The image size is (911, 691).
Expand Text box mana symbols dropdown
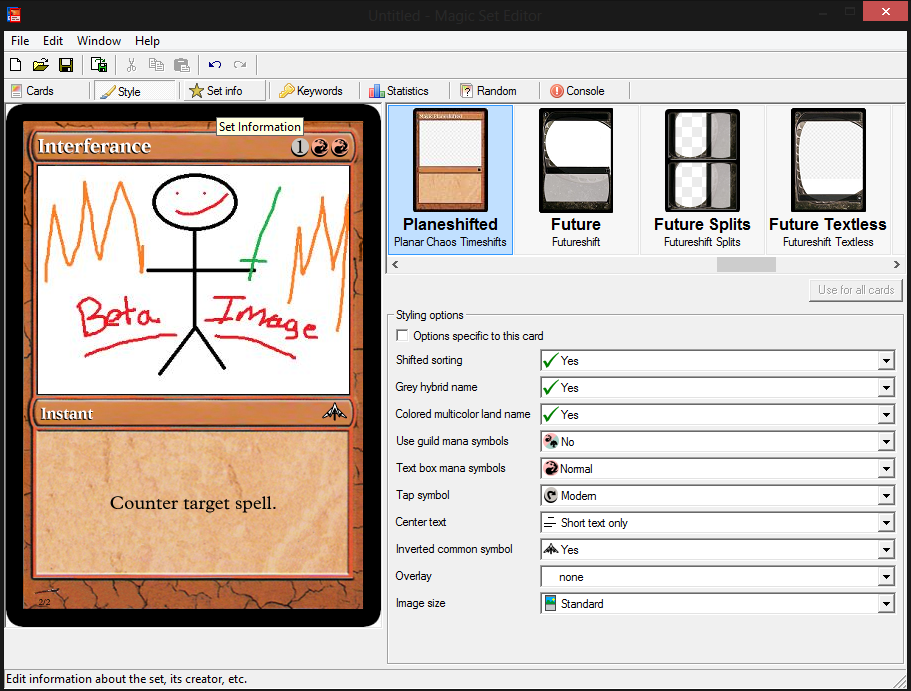886,469
